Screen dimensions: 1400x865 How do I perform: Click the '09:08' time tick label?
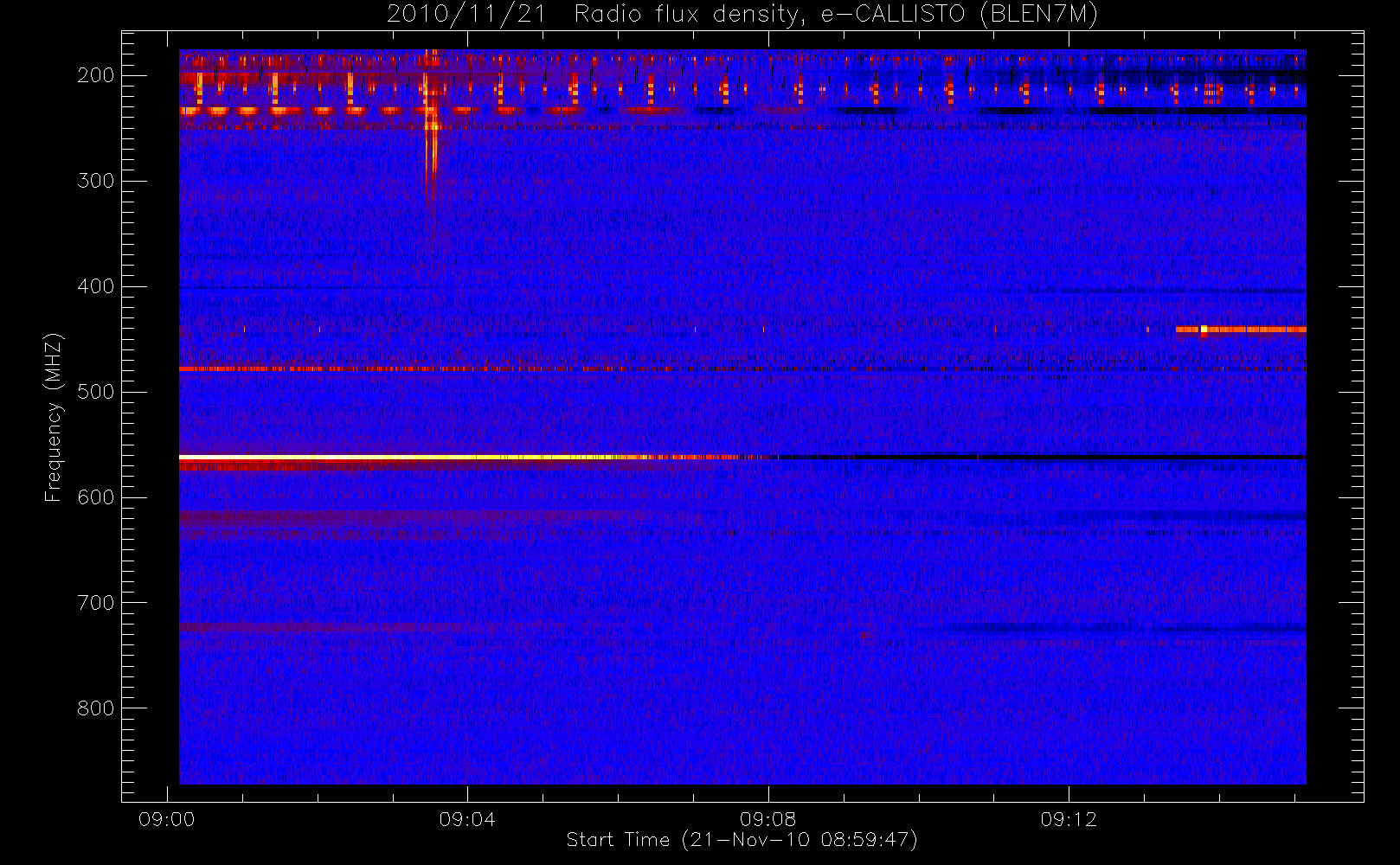pyautogui.click(x=768, y=819)
